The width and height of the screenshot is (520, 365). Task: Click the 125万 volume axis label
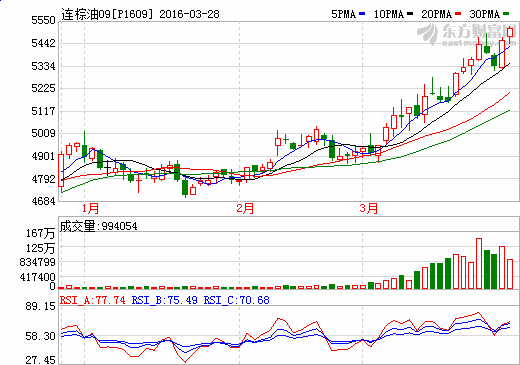pos(40,248)
